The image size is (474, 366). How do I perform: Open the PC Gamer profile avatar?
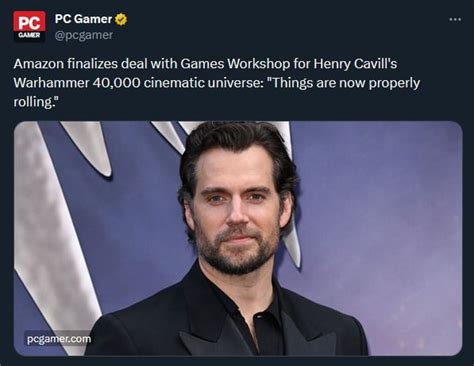click(x=29, y=26)
